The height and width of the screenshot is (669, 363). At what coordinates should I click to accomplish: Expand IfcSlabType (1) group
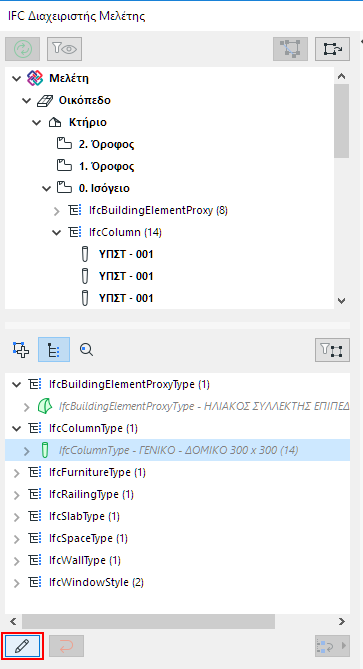pyautogui.click(x=17, y=517)
